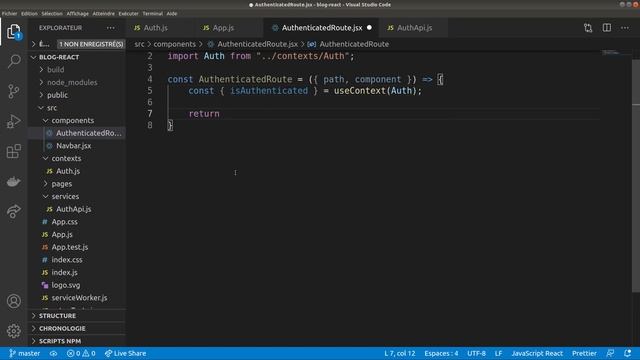Click the LF end-of-line indicator
Viewport: 640px width, 360px height.
pyautogui.click(x=498, y=353)
